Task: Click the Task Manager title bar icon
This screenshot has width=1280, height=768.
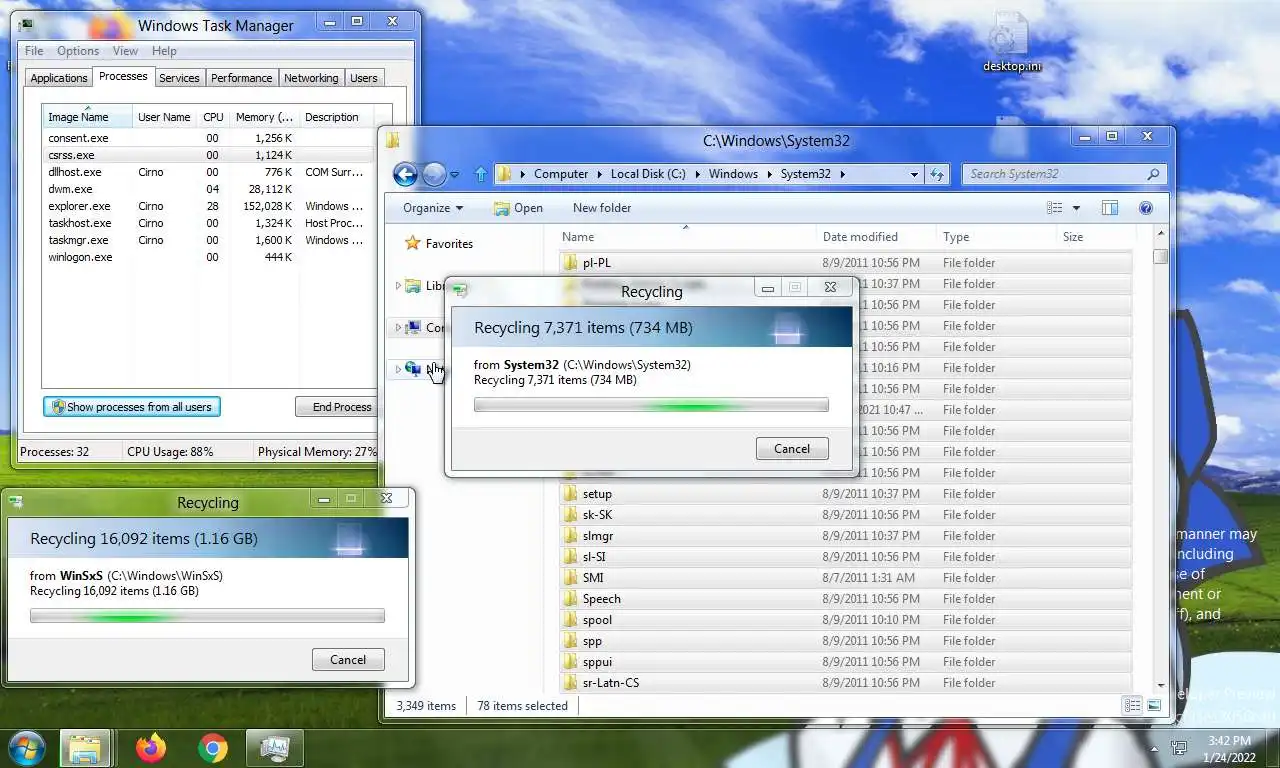Action: click(25, 24)
